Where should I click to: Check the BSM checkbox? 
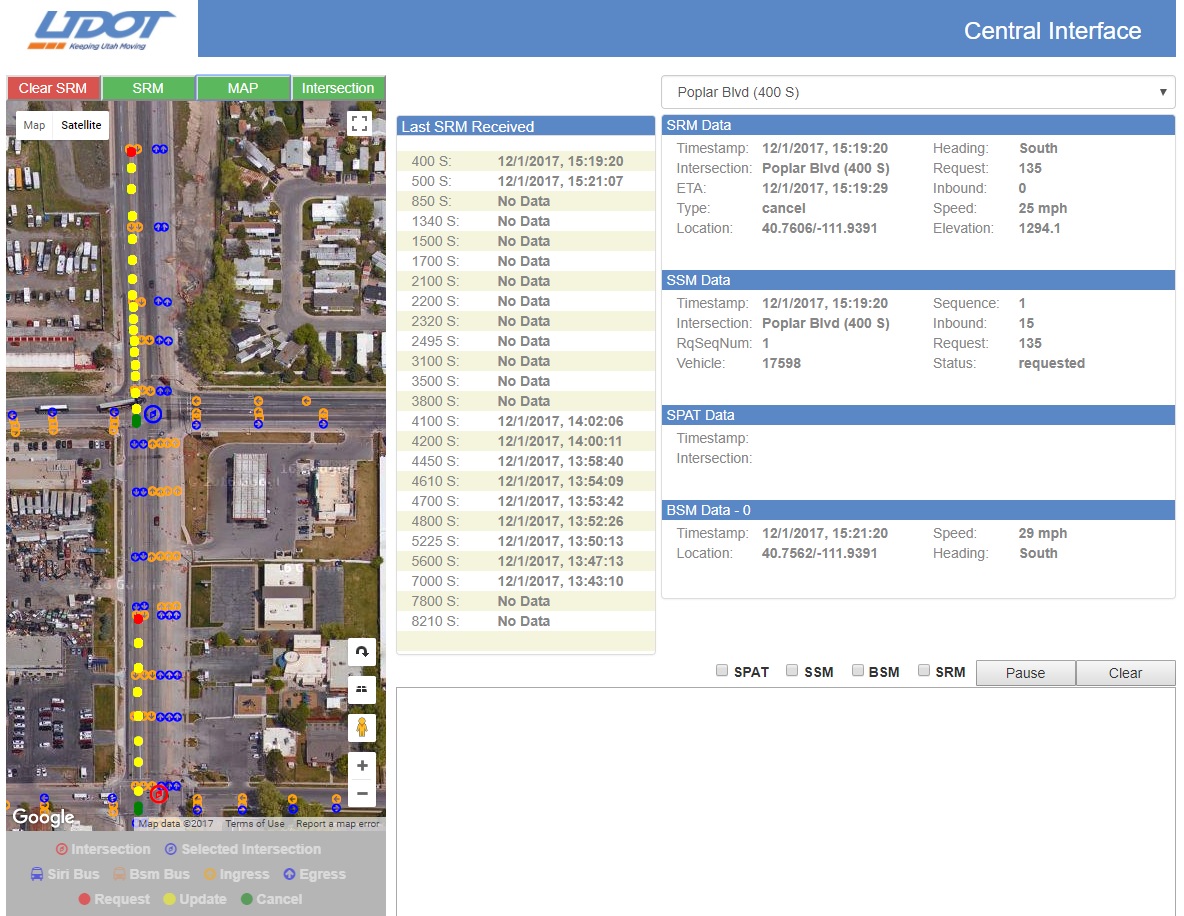[858, 671]
